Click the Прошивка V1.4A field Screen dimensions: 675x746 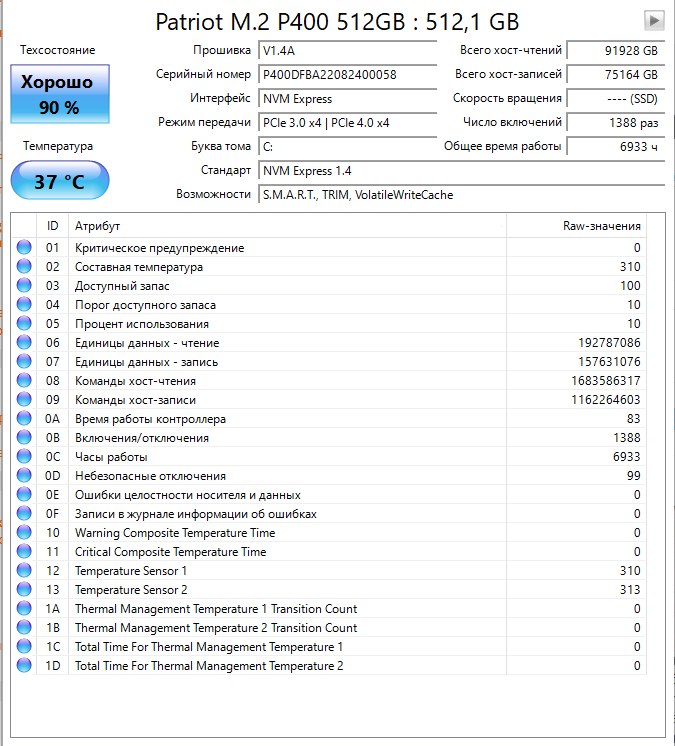(x=348, y=50)
